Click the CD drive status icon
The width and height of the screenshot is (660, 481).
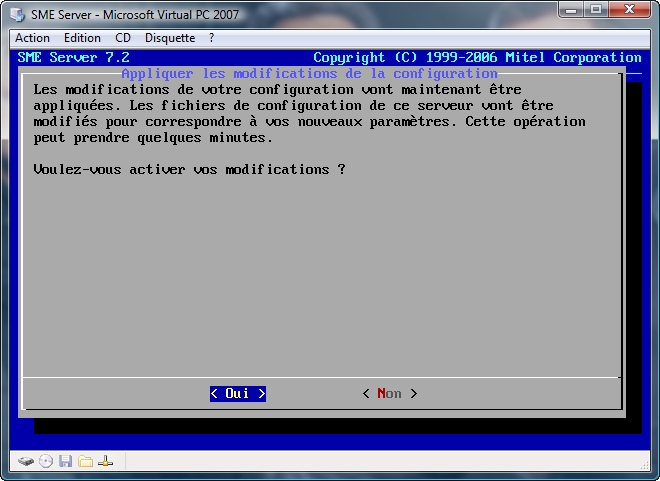coord(46,462)
